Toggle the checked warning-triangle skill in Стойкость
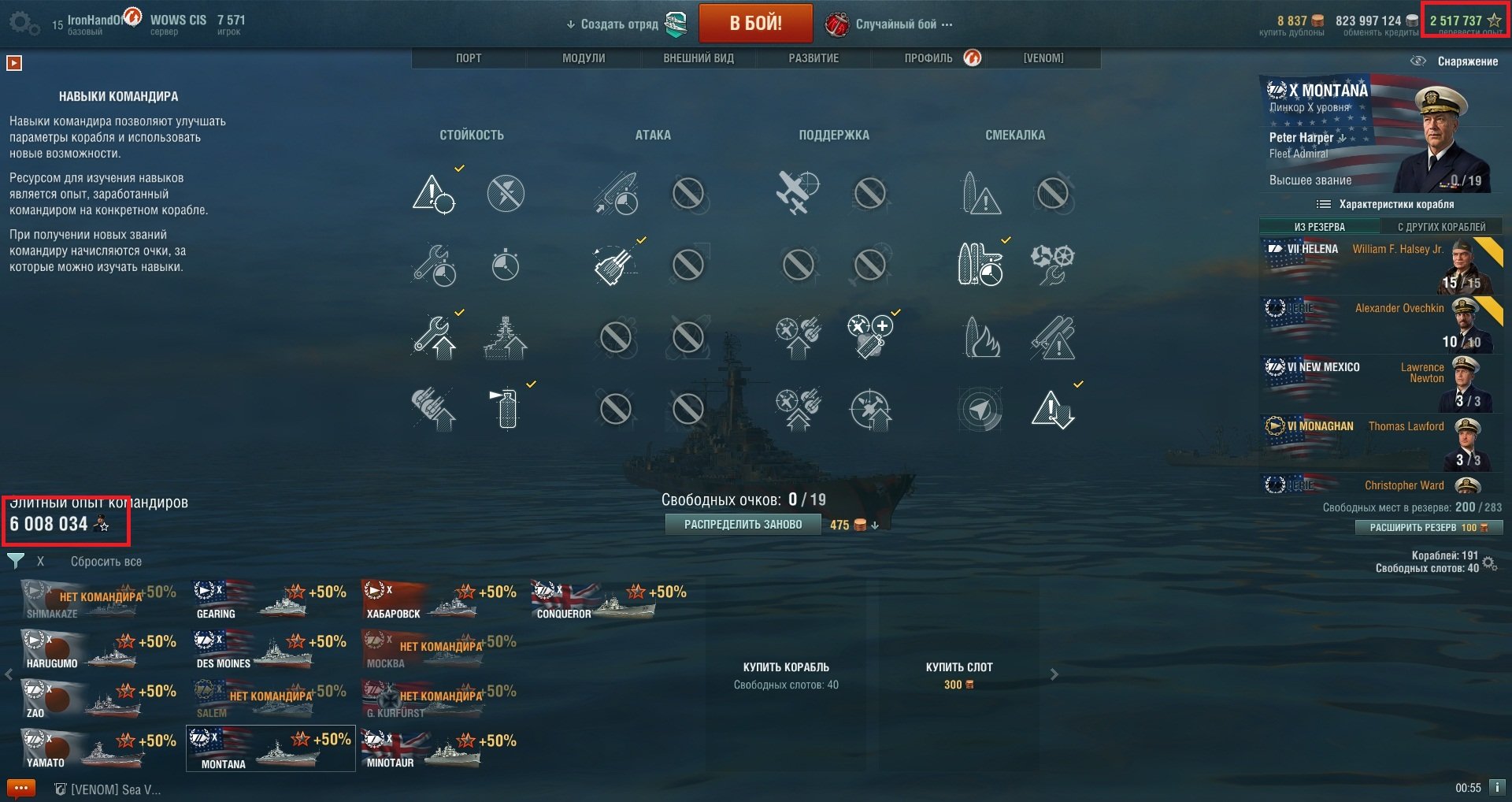This screenshot has height=802, width=1512. [x=434, y=194]
